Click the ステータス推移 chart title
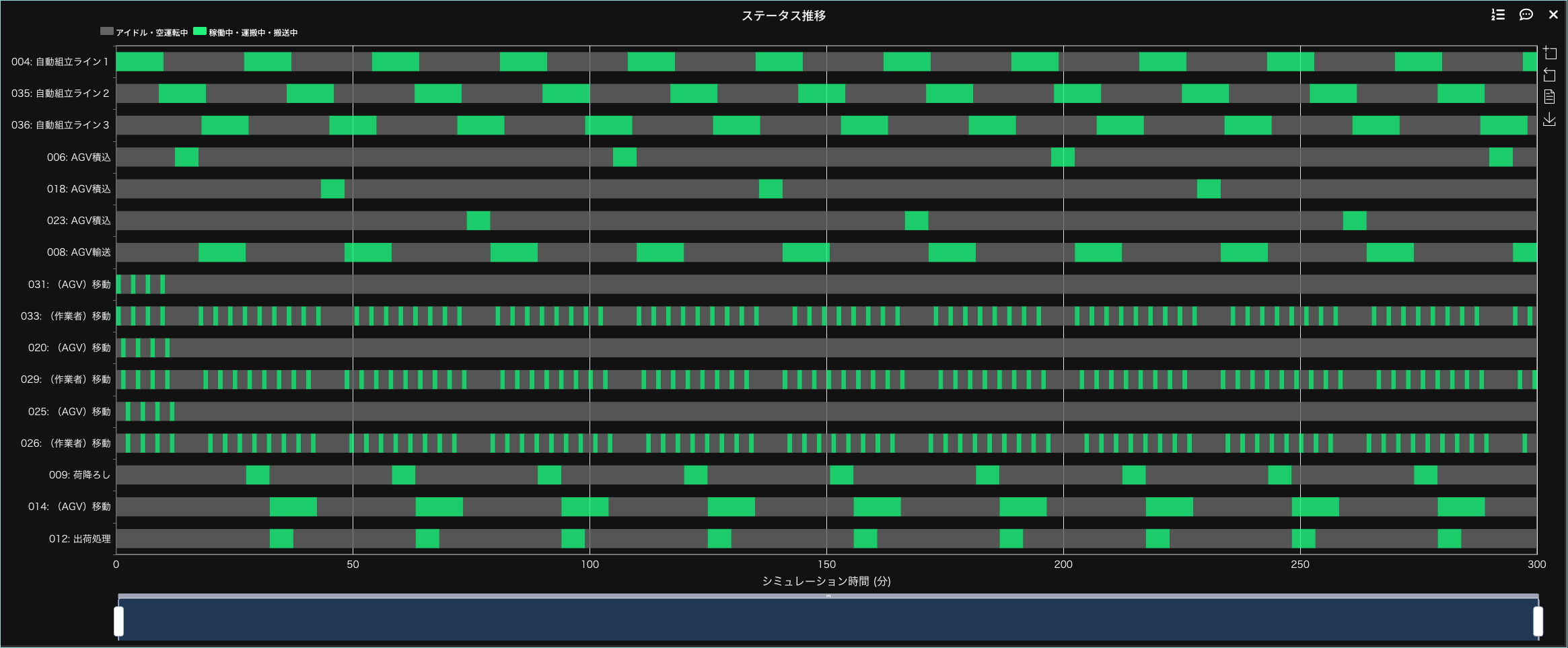Image resolution: width=1568 pixels, height=648 pixels. tap(783, 15)
